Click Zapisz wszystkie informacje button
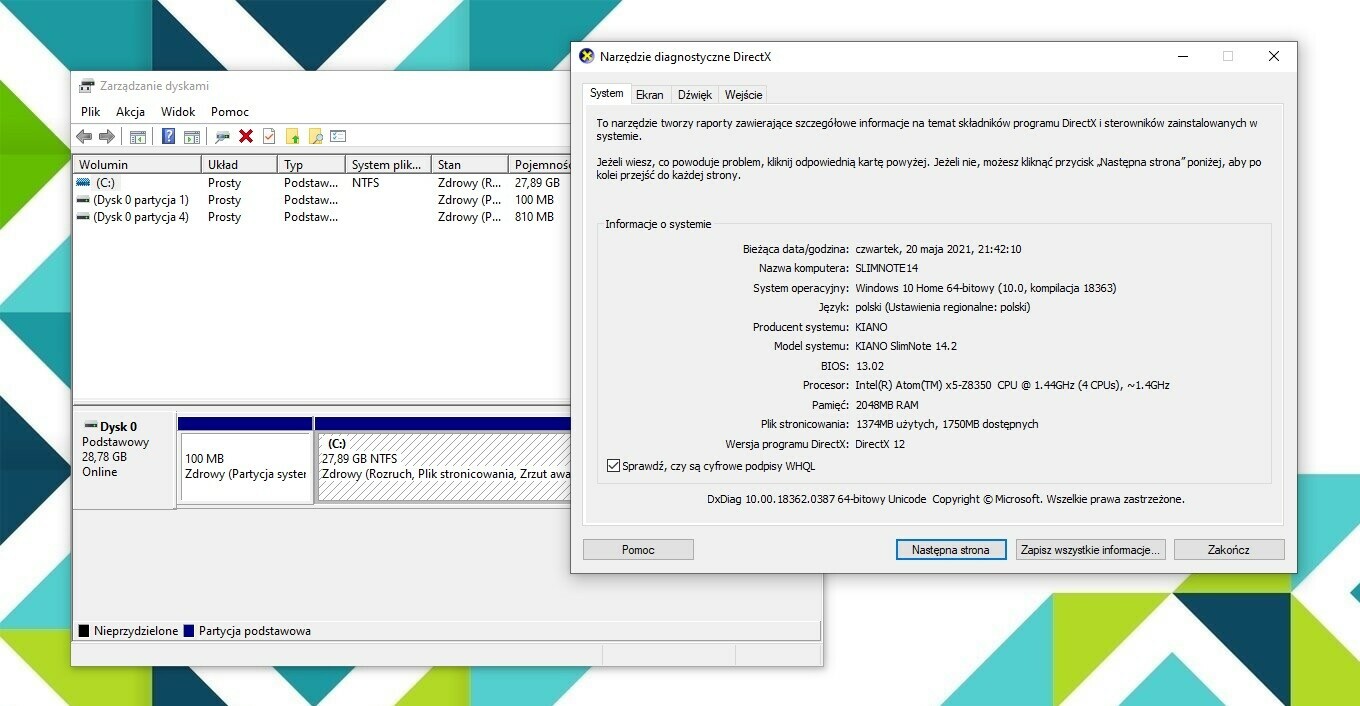This screenshot has width=1360, height=706. (1090, 550)
